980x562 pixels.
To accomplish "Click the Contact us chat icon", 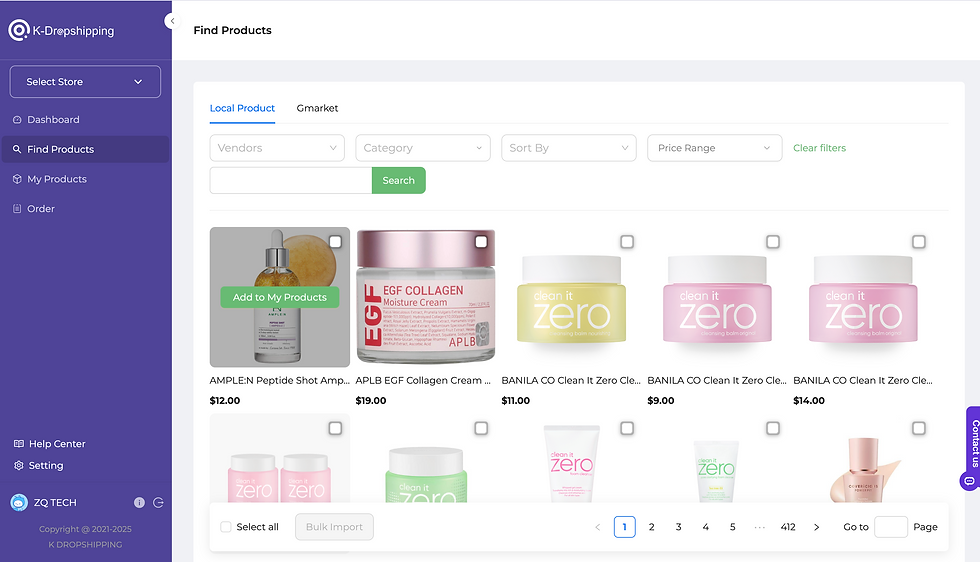I will (x=969, y=481).
